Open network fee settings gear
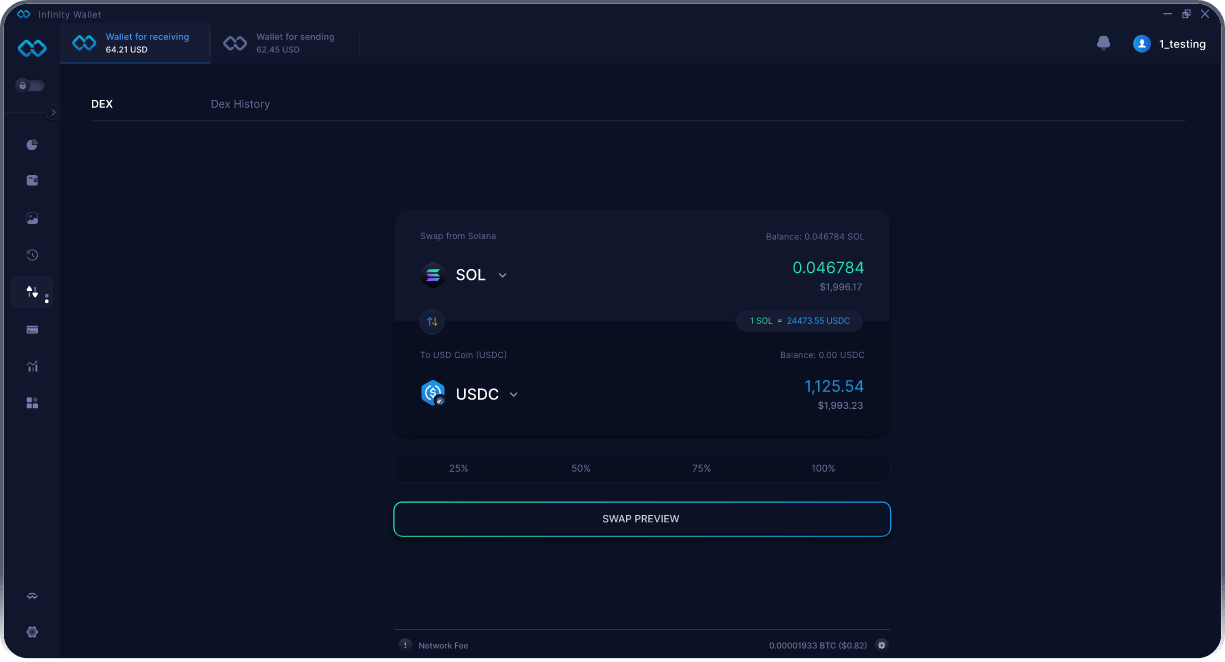Viewport: 1225px width, 662px height. tap(881, 645)
